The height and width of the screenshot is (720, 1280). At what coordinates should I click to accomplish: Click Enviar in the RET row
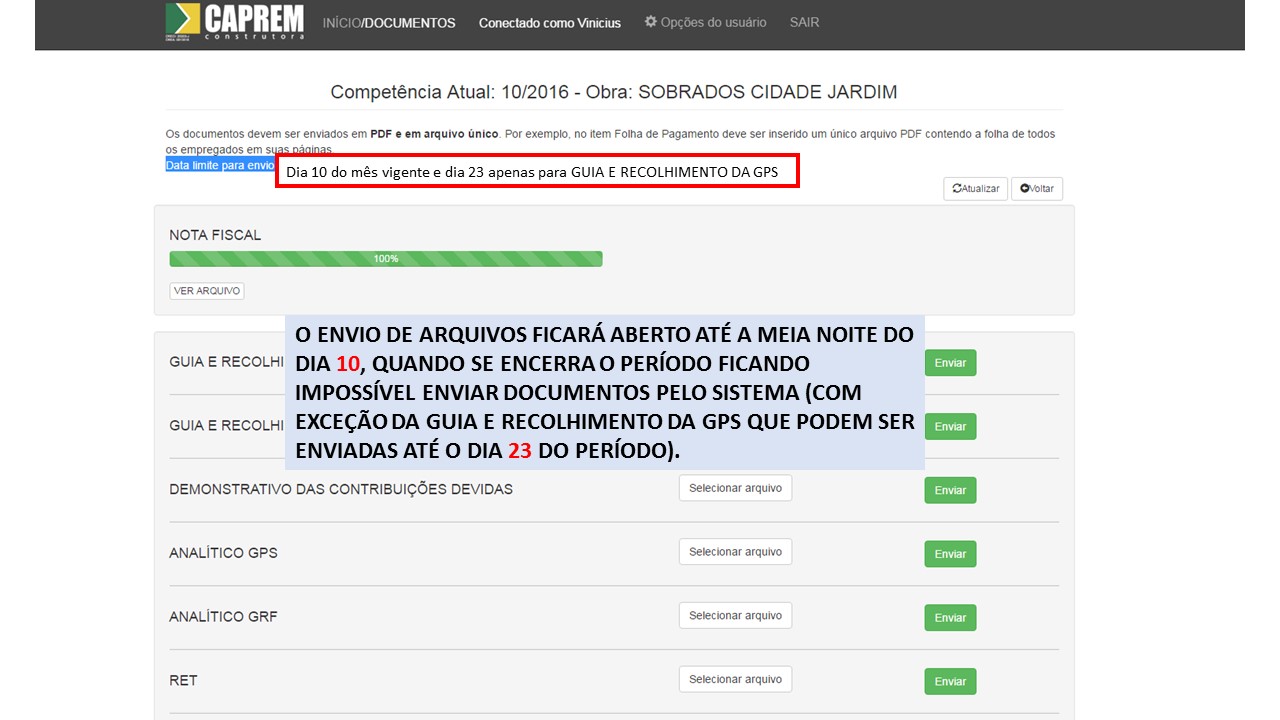(950, 682)
